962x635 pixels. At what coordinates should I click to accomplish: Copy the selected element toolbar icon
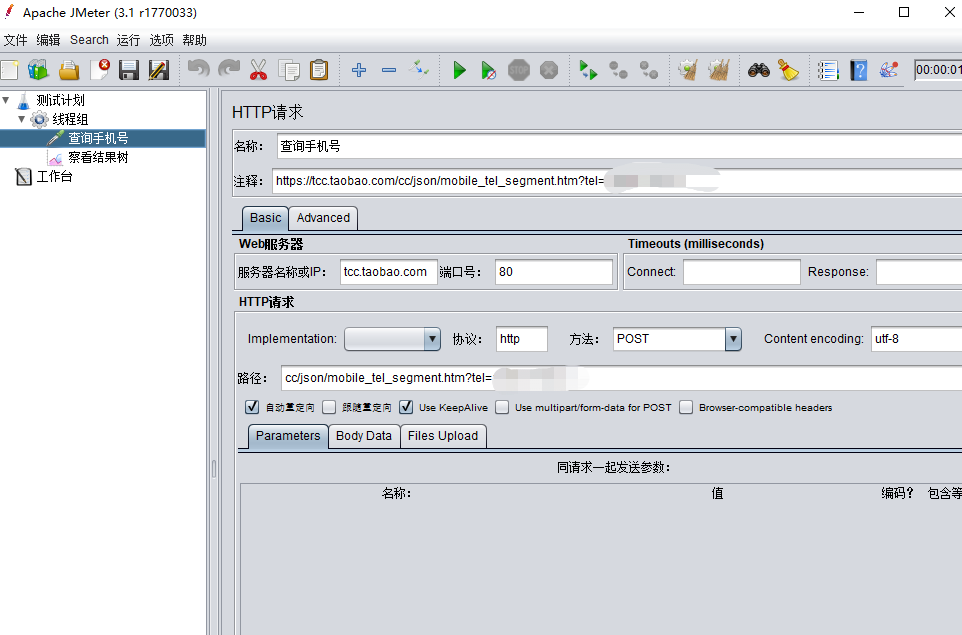[288, 70]
